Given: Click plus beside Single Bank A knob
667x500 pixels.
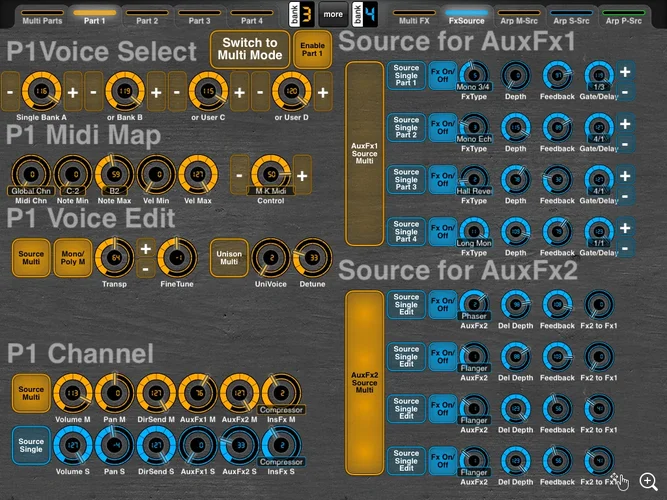Looking at the screenshot, I should (73, 92).
